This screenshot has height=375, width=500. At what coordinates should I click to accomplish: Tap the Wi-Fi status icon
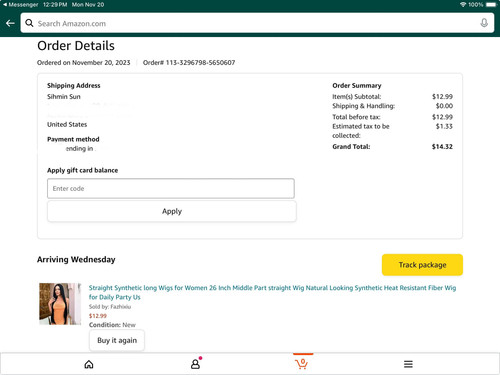(463, 5)
